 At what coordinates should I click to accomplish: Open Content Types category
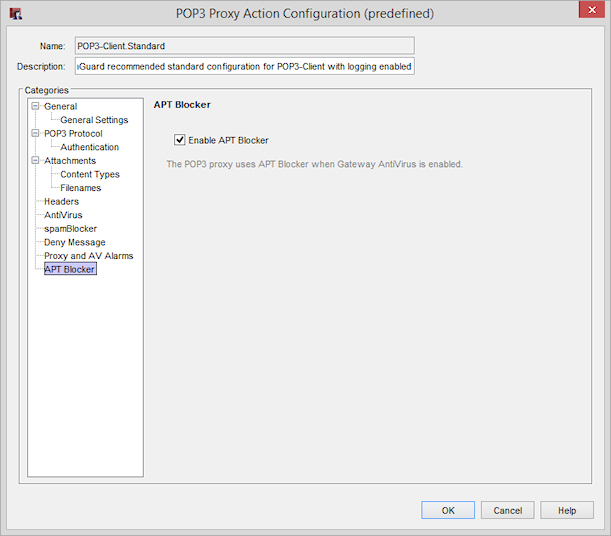tap(90, 175)
